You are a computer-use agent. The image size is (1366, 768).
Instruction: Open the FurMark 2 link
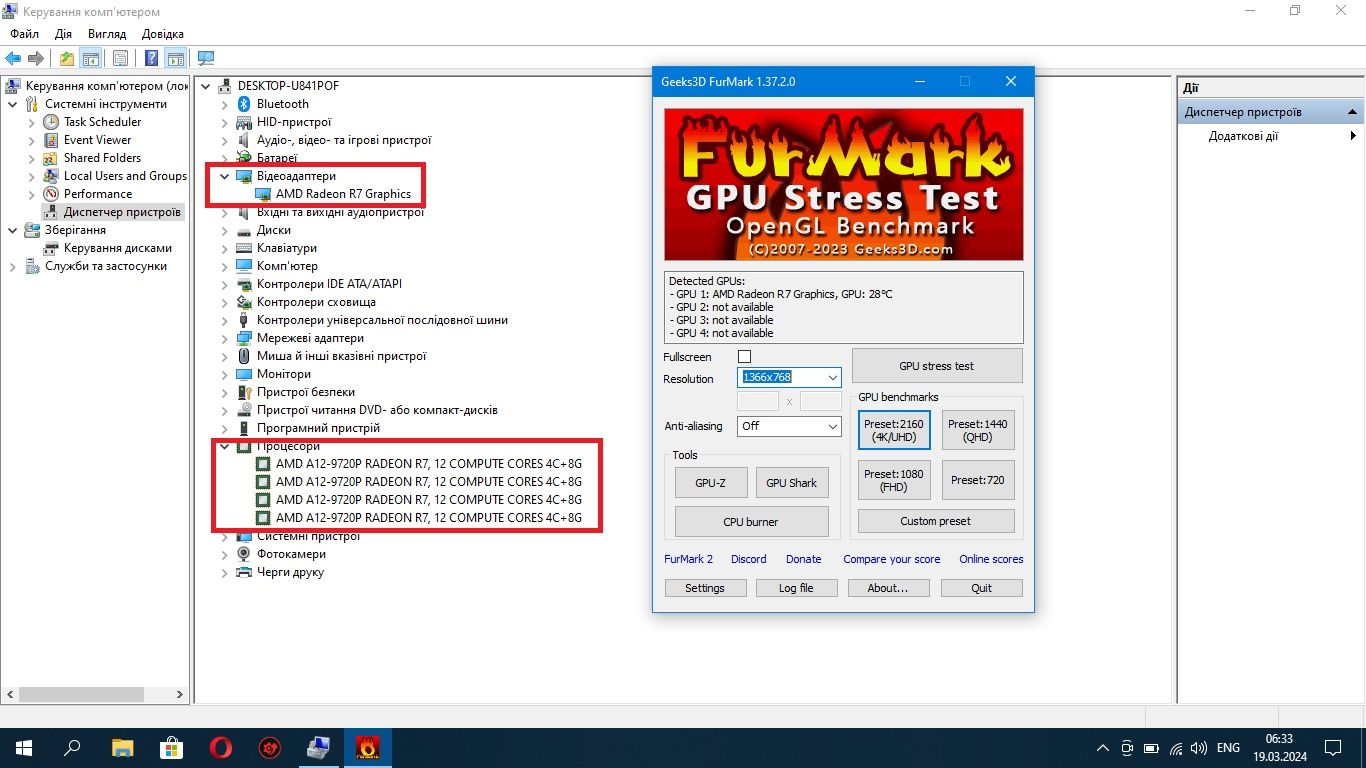click(x=689, y=559)
